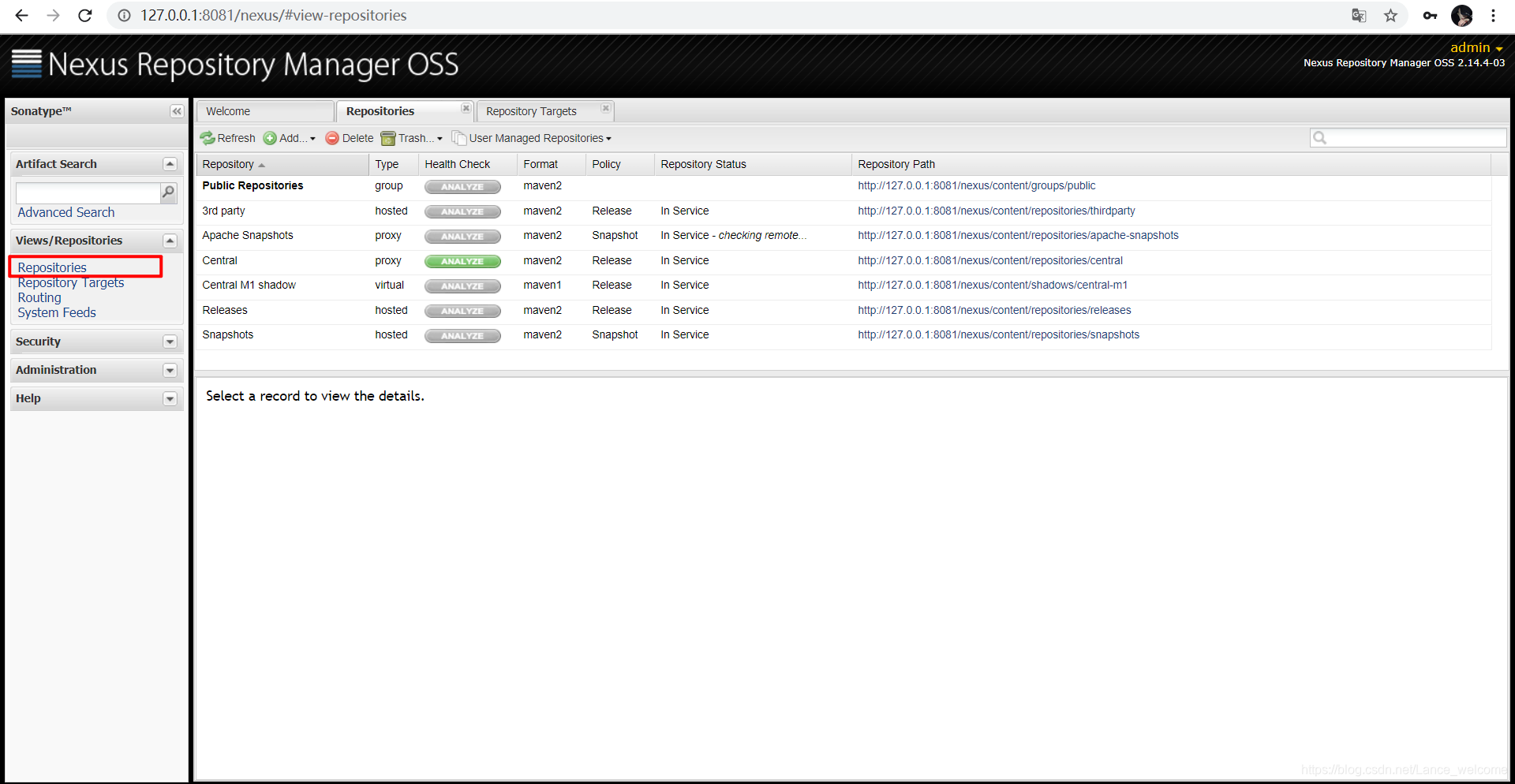Image resolution: width=1515 pixels, height=784 pixels.
Task: Click ANALYZE for Apache Snapshots
Action: pyautogui.click(x=462, y=237)
